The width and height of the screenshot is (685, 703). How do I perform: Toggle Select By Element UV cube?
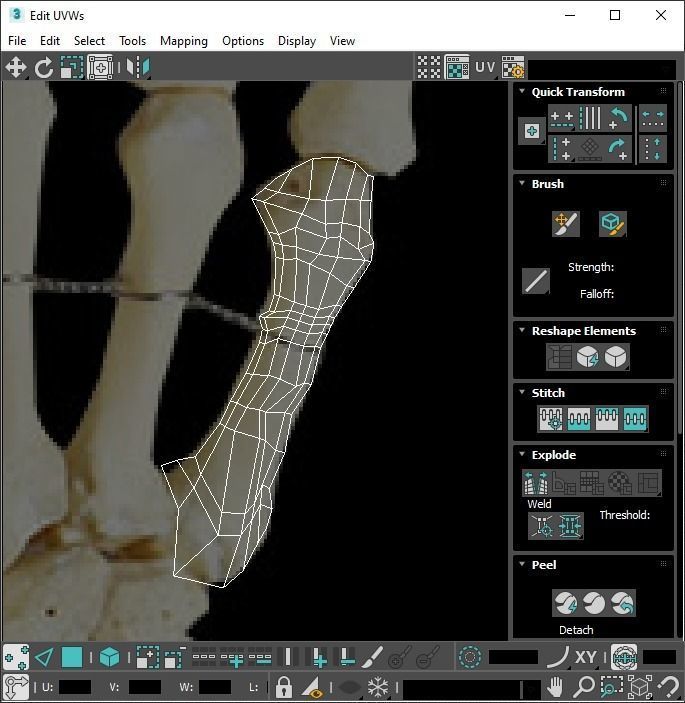coord(109,658)
